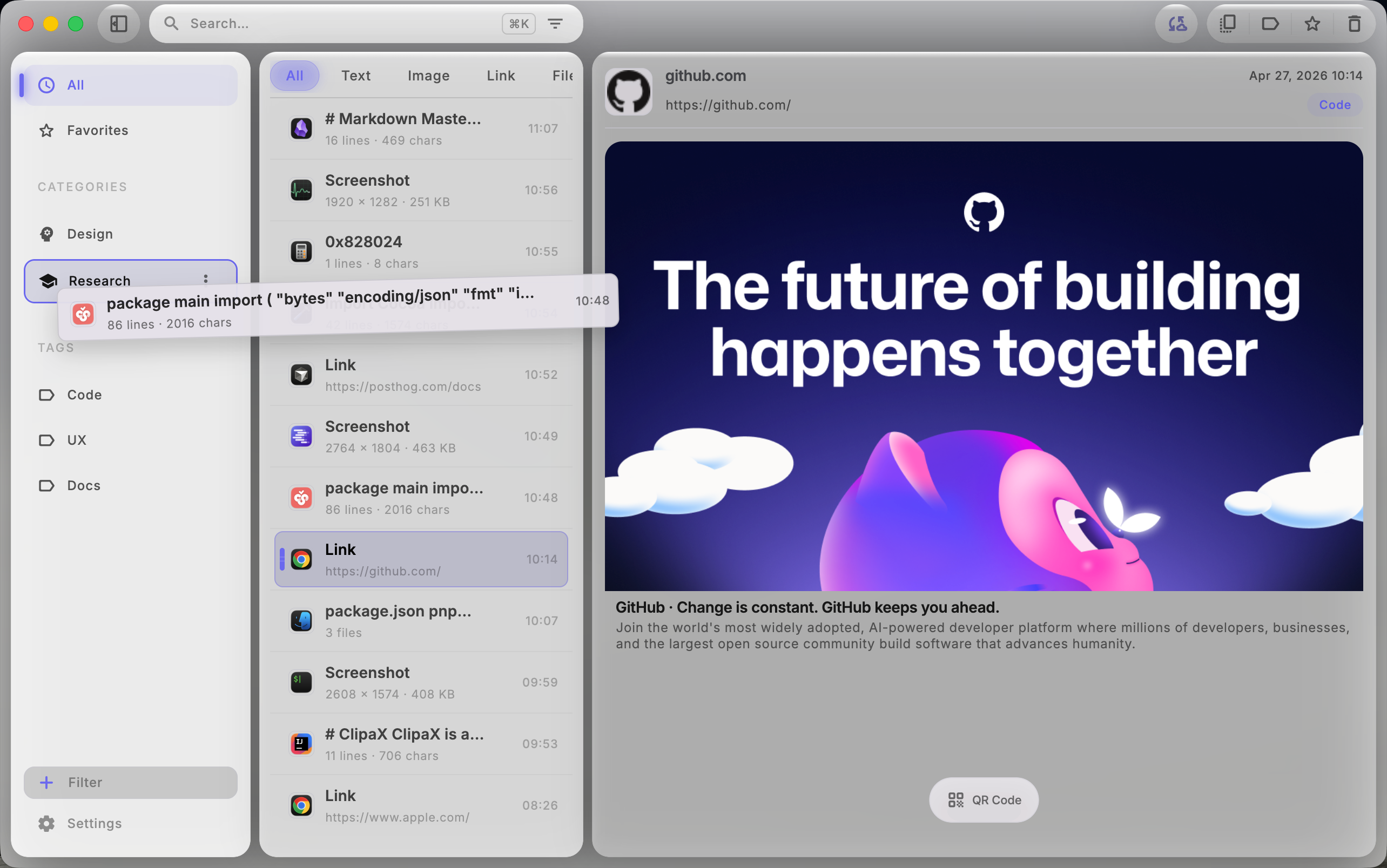Switch to the All filter tab
Image resolution: width=1387 pixels, height=868 pixels.
[x=295, y=75]
